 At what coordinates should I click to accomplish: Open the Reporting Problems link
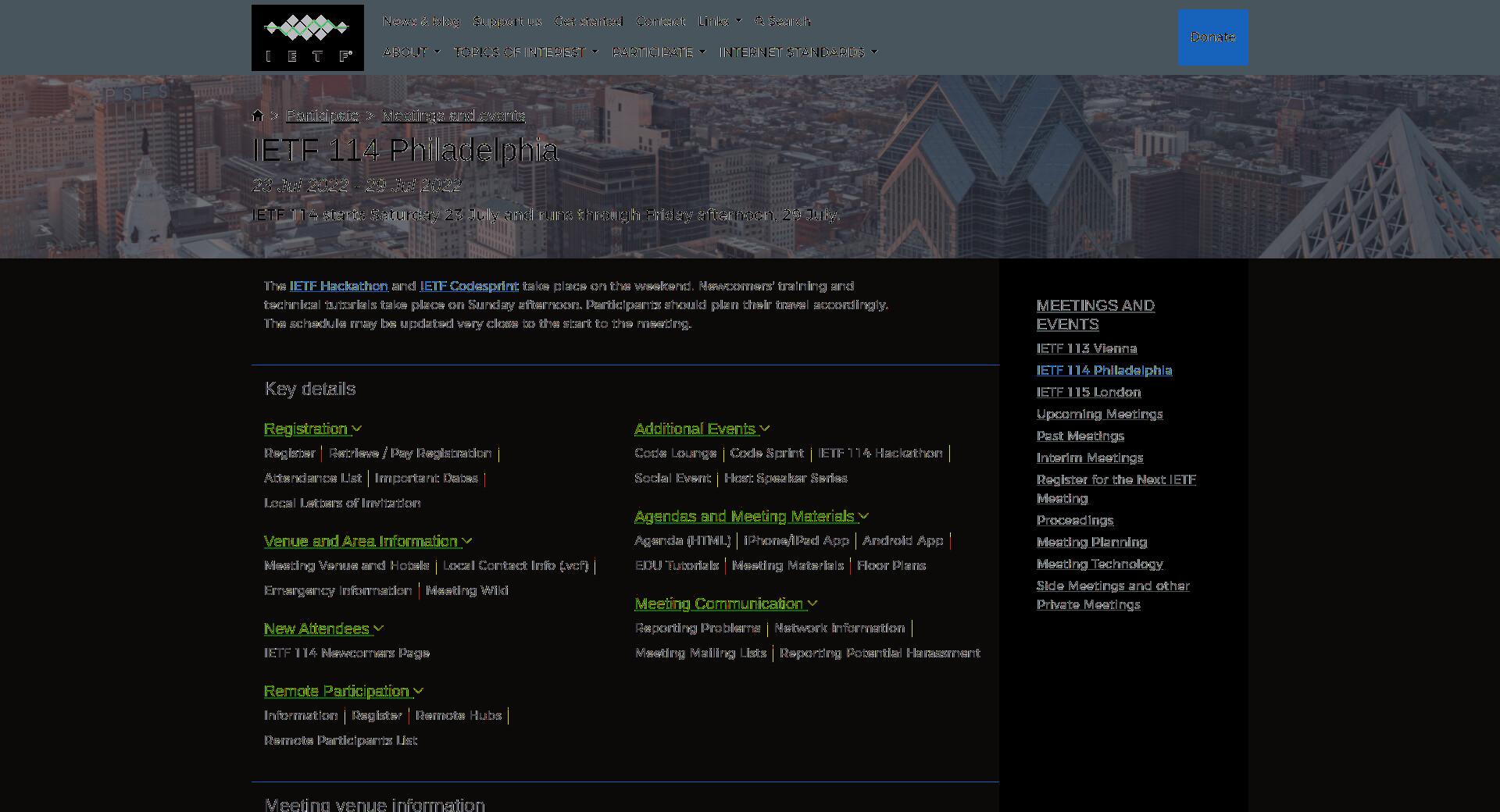click(x=698, y=629)
